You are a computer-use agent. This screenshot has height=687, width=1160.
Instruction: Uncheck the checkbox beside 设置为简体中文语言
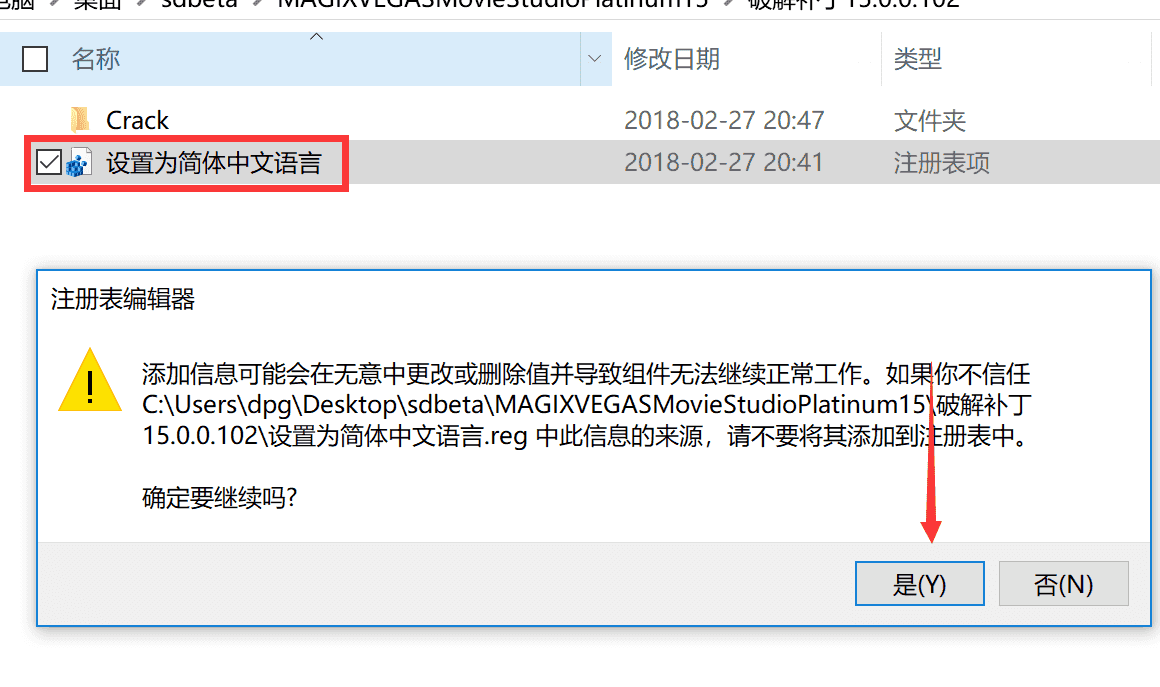pos(49,162)
